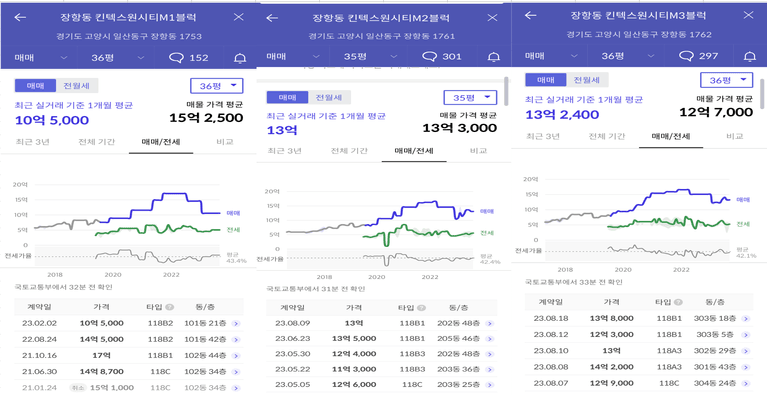Click the scrollbar in the M2 panel
The height and width of the screenshot is (395, 767).
tap(506, 91)
